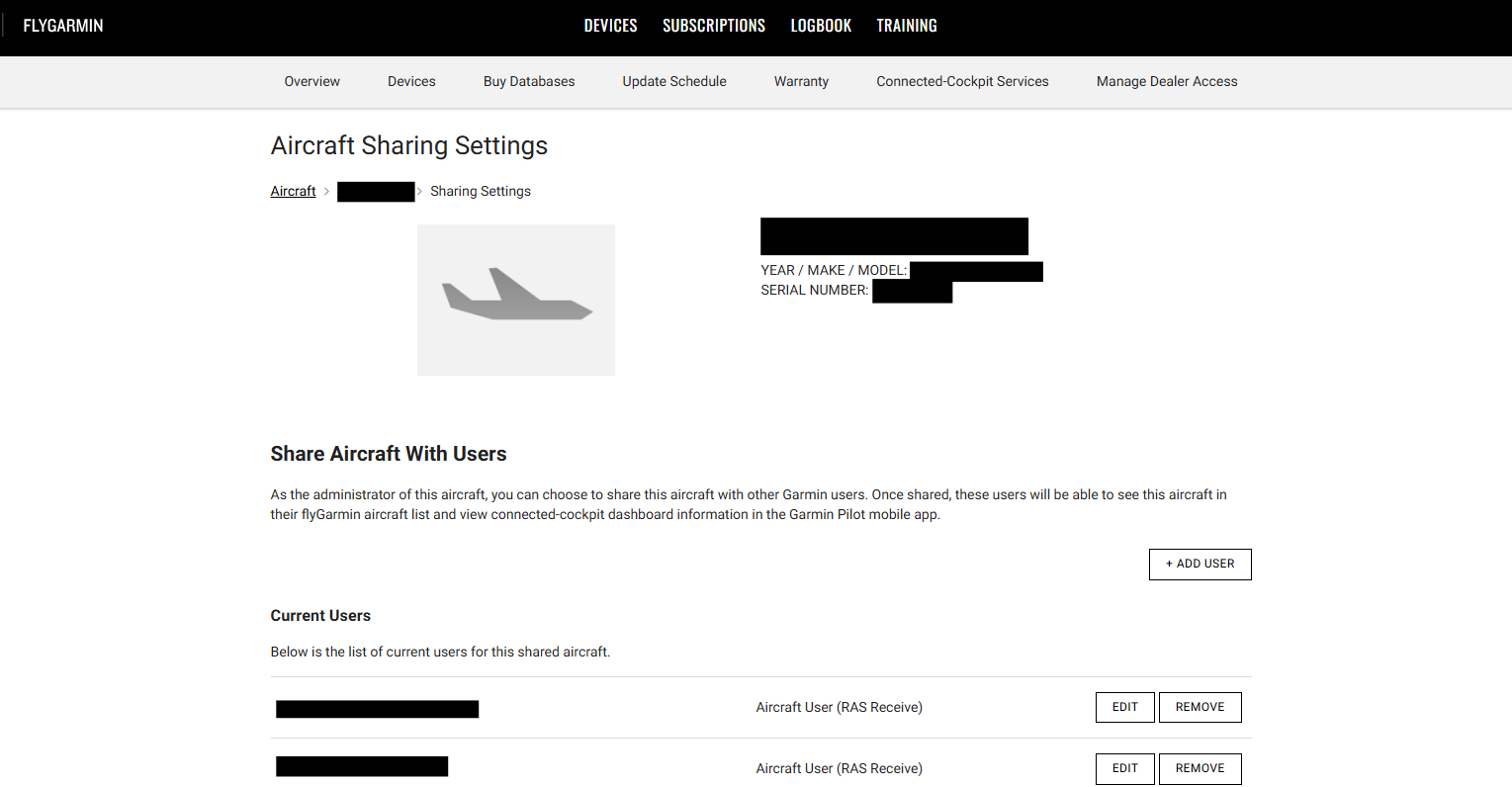The height and width of the screenshot is (787, 1512).
Task: Click EDIT for the second current user
Action: (1125, 769)
